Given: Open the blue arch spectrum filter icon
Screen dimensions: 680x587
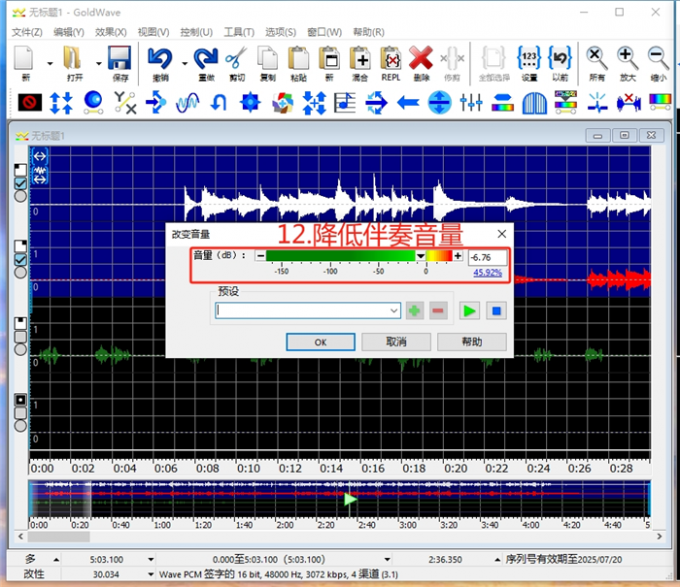Looking at the screenshot, I should point(534,103).
